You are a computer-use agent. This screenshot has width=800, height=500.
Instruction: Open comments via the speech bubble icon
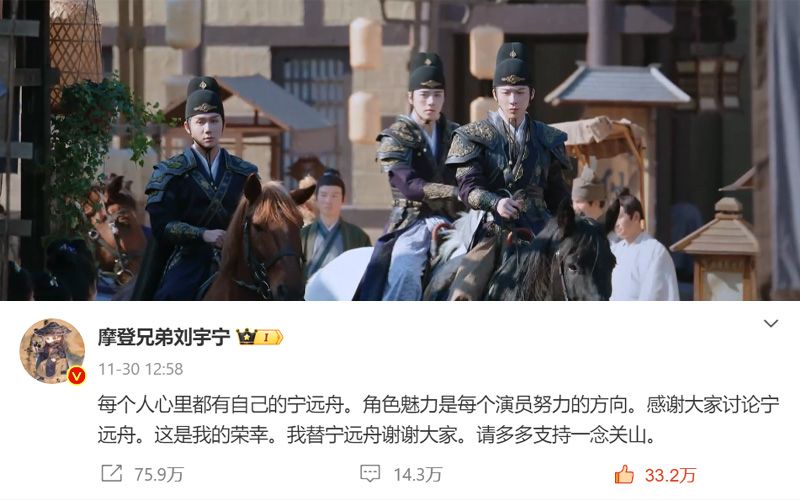point(370,473)
